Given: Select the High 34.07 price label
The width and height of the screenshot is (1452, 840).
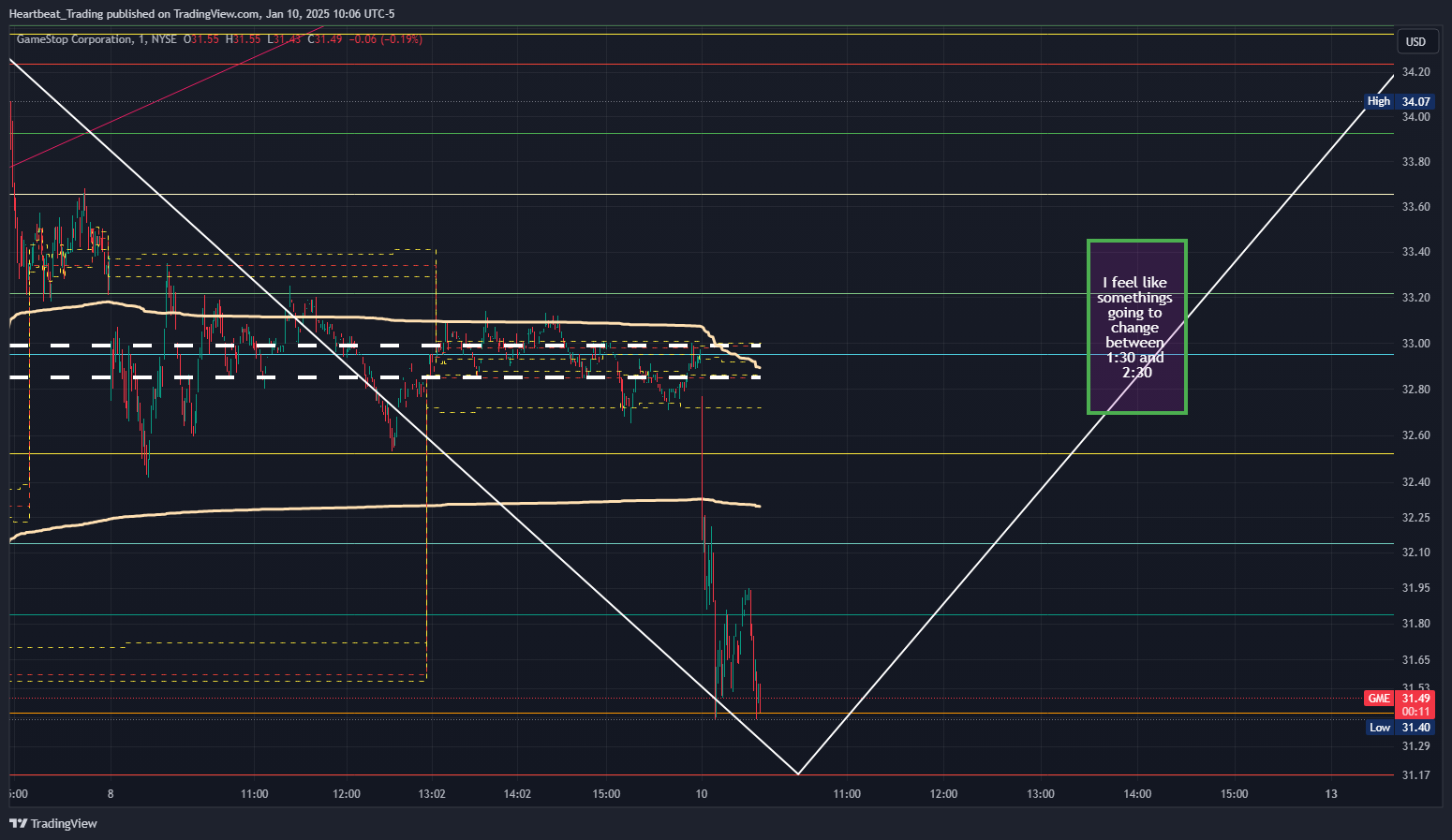Looking at the screenshot, I should click(1399, 101).
